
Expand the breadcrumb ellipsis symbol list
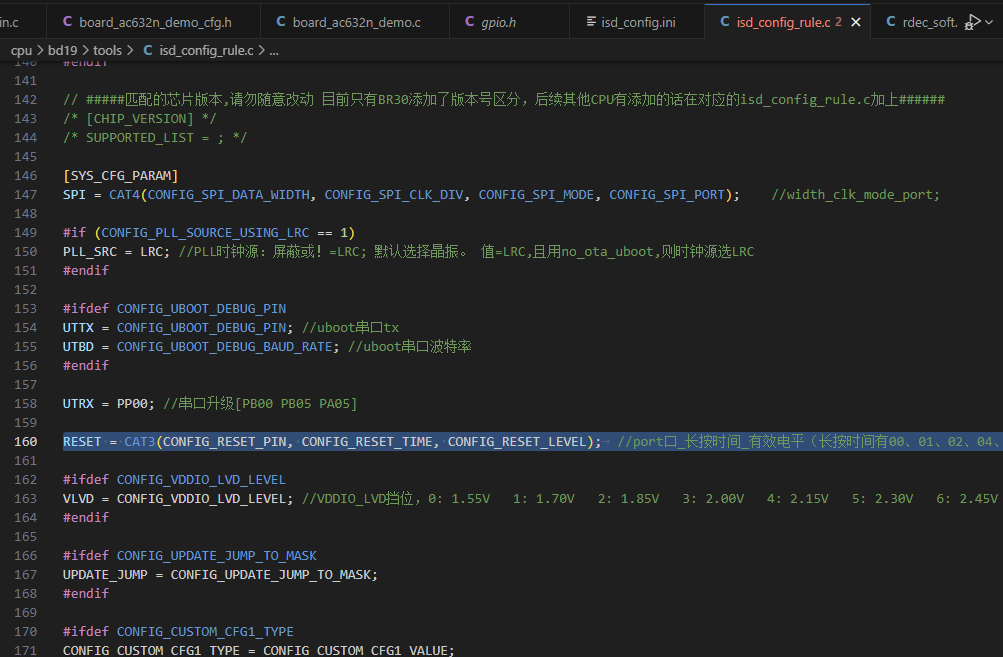pos(274,51)
